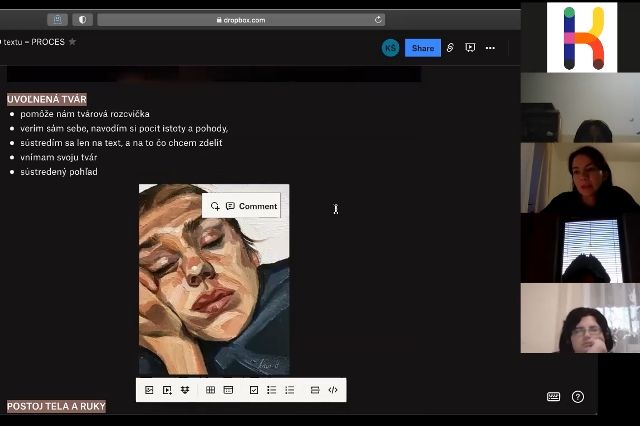Insert a bulleted list

pyautogui.click(x=271, y=390)
